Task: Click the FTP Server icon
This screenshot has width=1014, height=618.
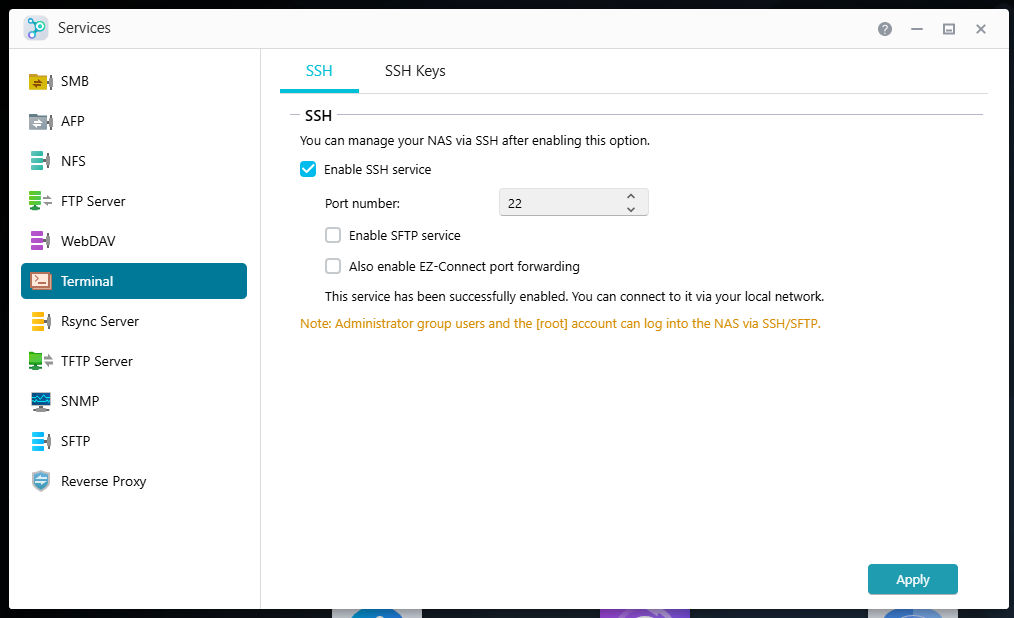Action: click(x=41, y=201)
